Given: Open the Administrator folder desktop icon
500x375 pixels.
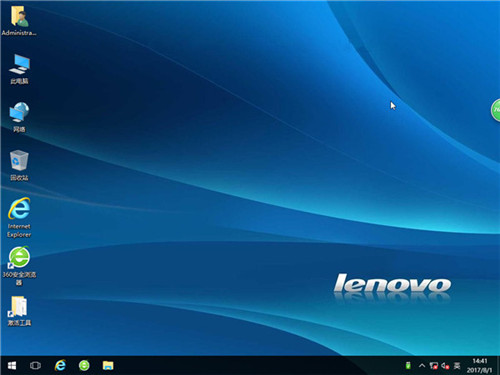Looking at the screenshot, I should pos(19,21).
